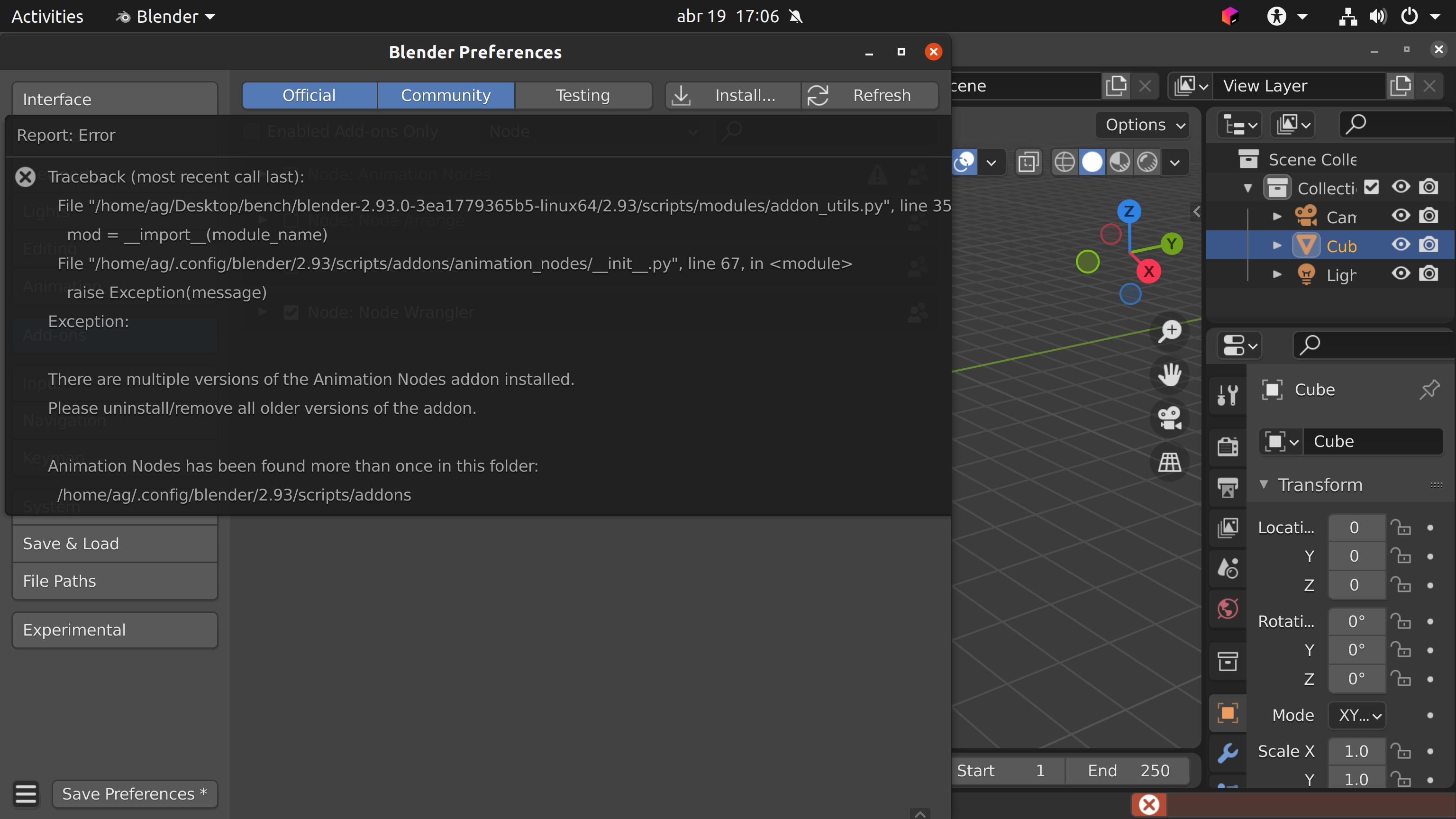Viewport: 1456px width, 819px height.
Task: Select the Active Tool tab in Properties
Action: (1228, 394)
